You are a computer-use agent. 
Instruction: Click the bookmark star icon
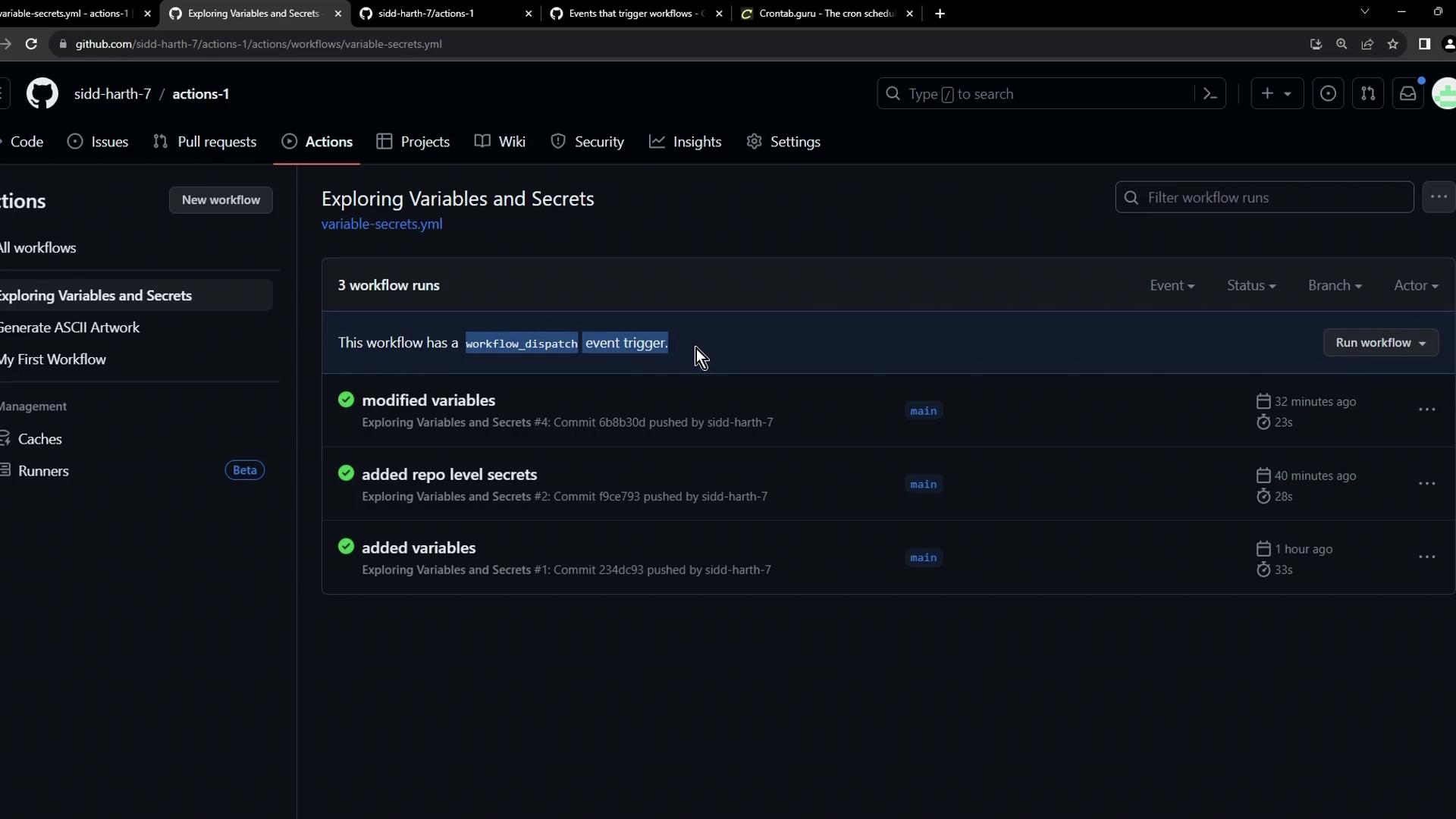pos(1393,44)
